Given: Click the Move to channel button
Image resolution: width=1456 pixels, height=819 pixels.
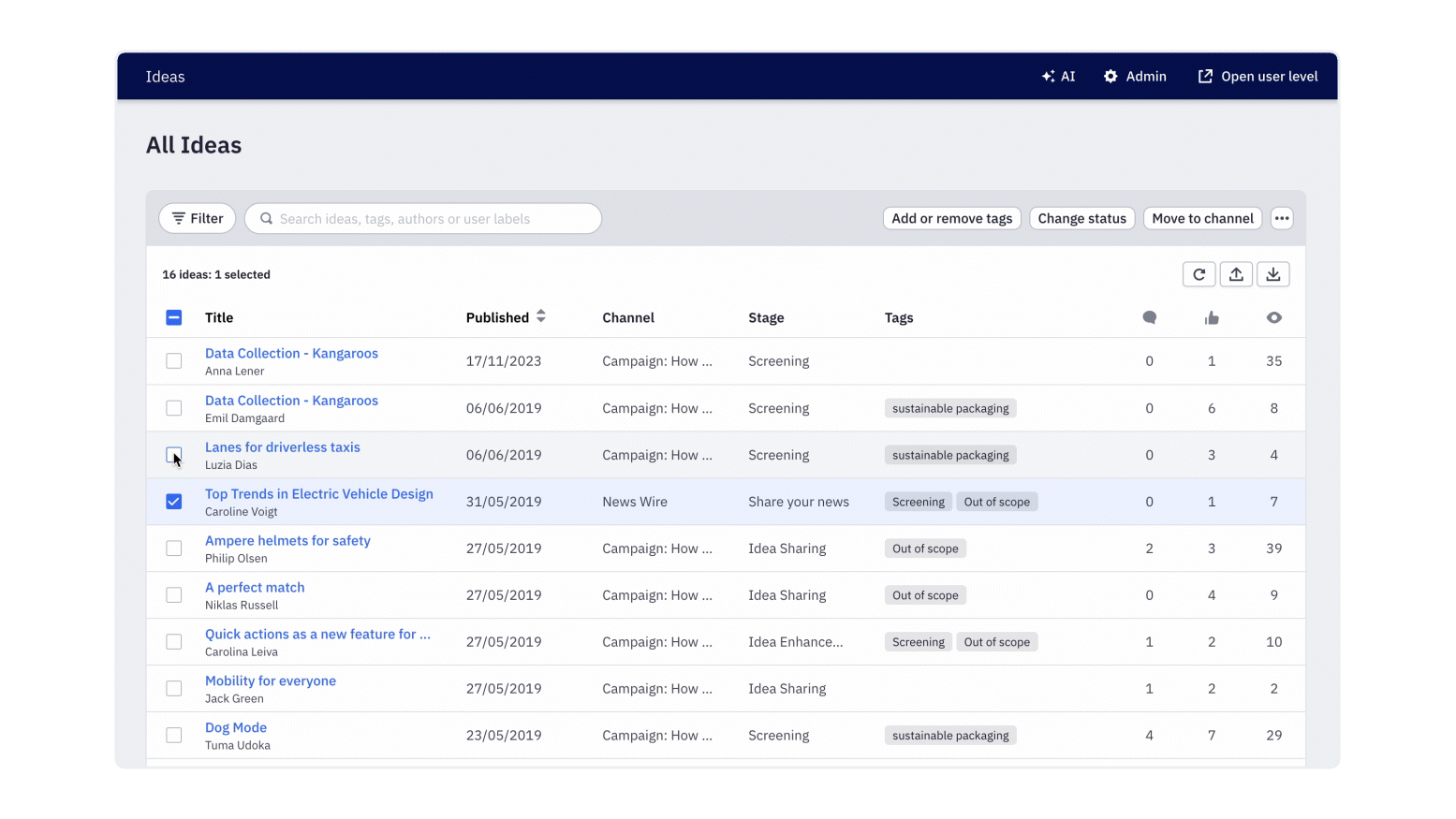Looking at the screenshot, I should (1202, 218).
